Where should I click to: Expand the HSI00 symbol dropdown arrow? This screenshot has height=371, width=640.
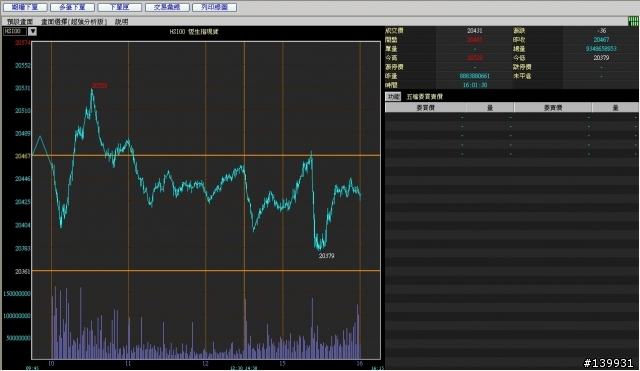click(32, 31)
